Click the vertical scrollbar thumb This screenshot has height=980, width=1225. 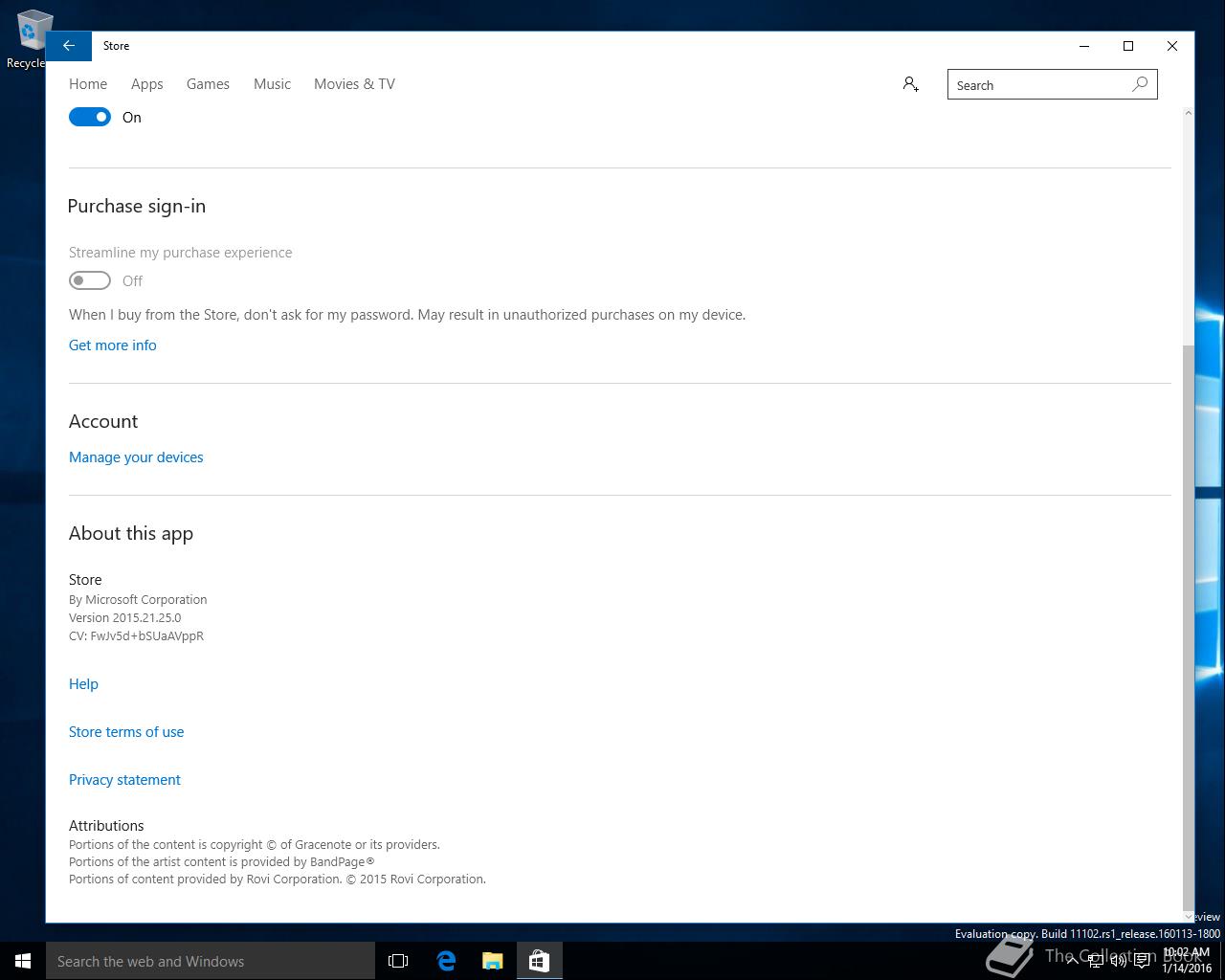click(x=1189, y=627)
